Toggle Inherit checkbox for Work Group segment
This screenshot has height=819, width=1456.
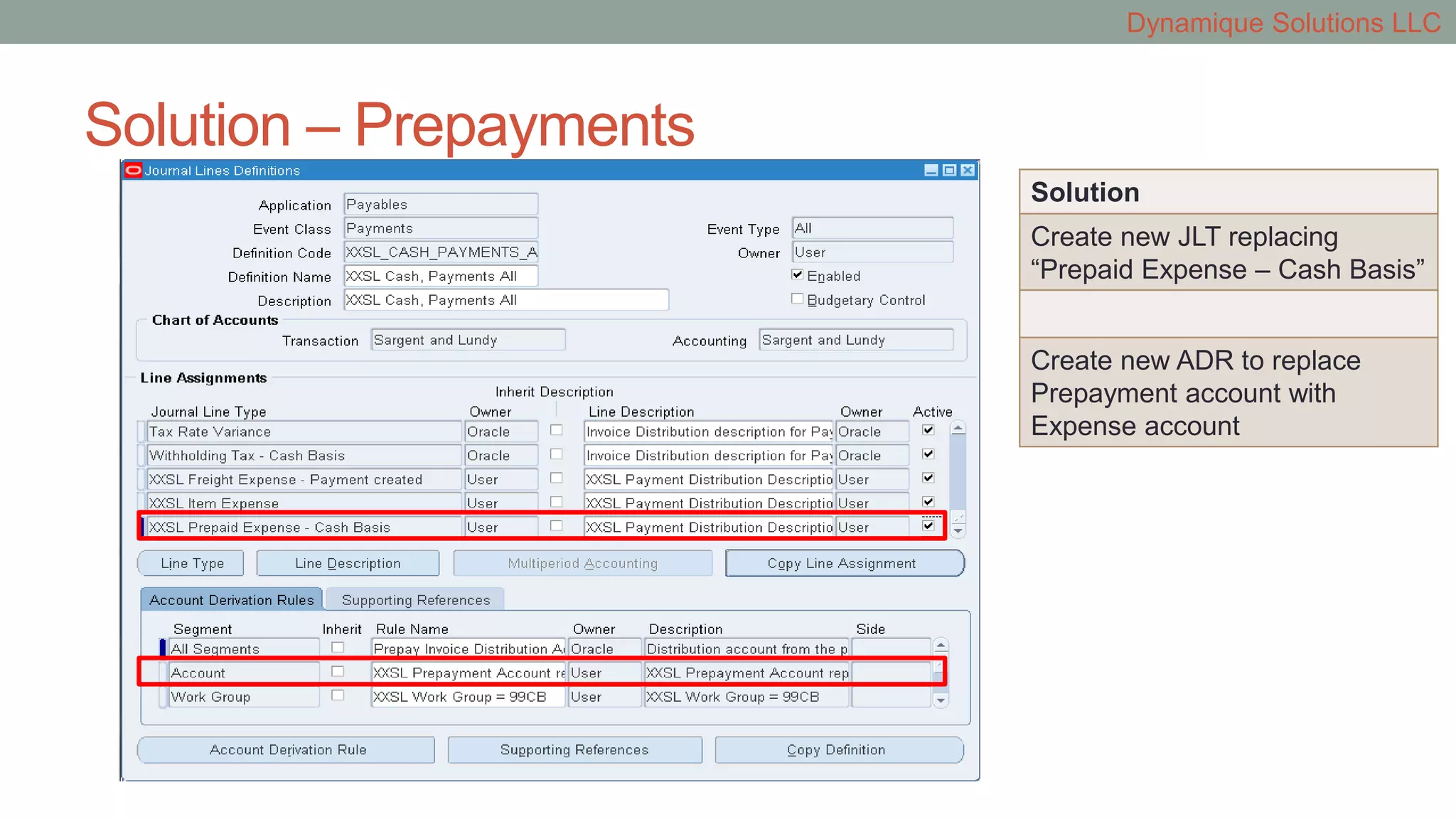click(x=338, y=695)
